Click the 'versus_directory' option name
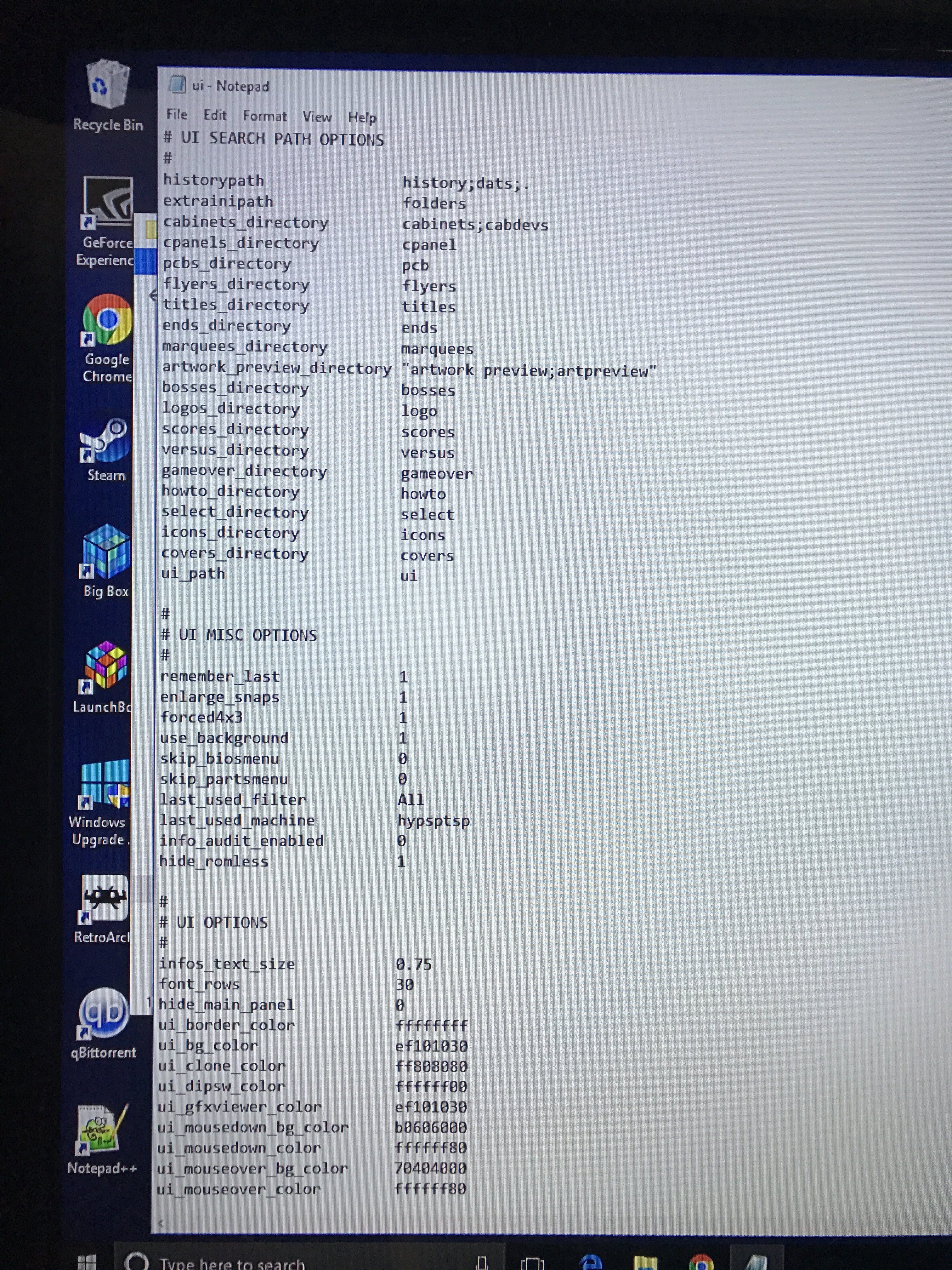Screen dimensions: 952x1270 tap(235, 449)
